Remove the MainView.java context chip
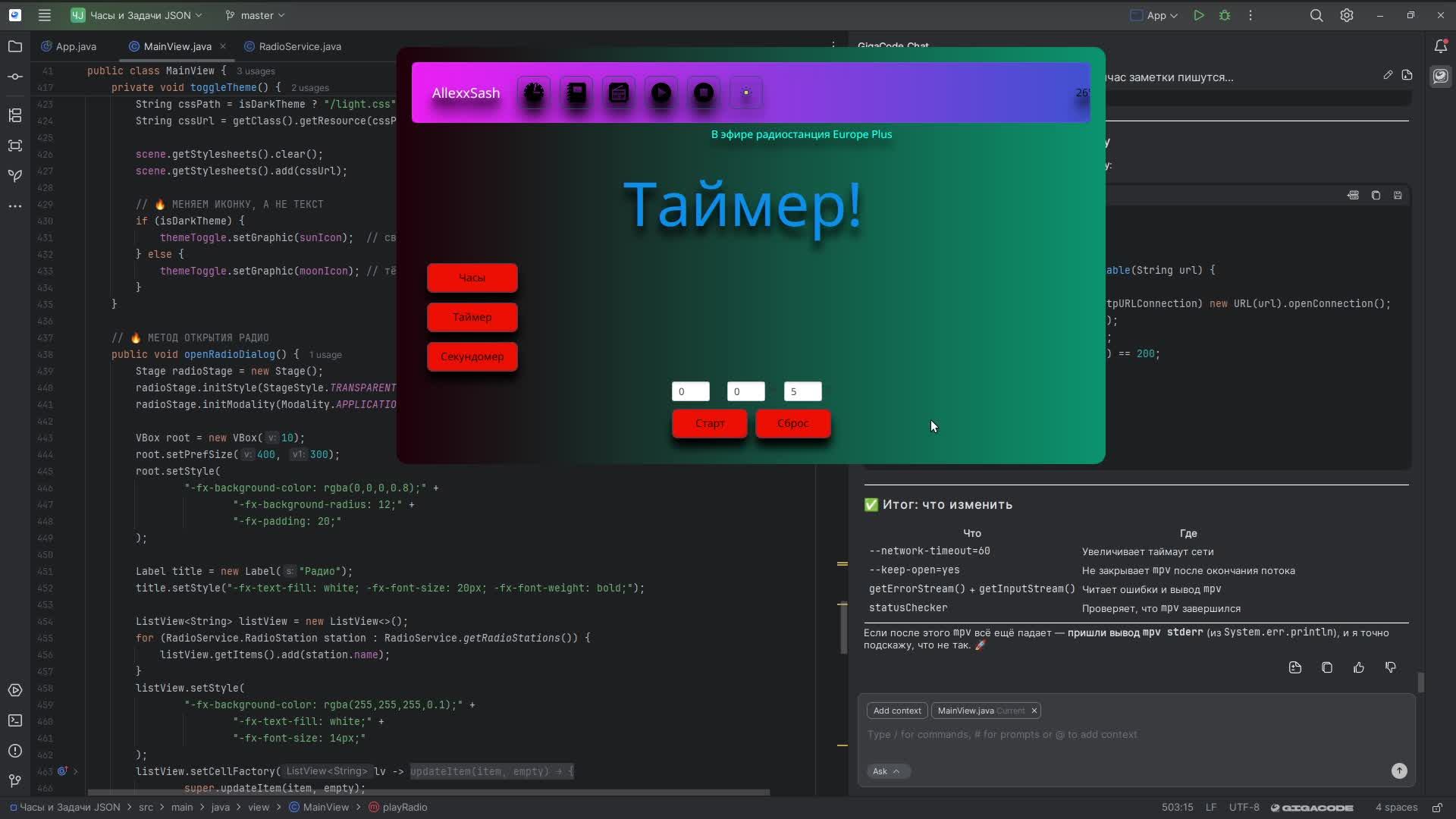 tap(1034, 711)
